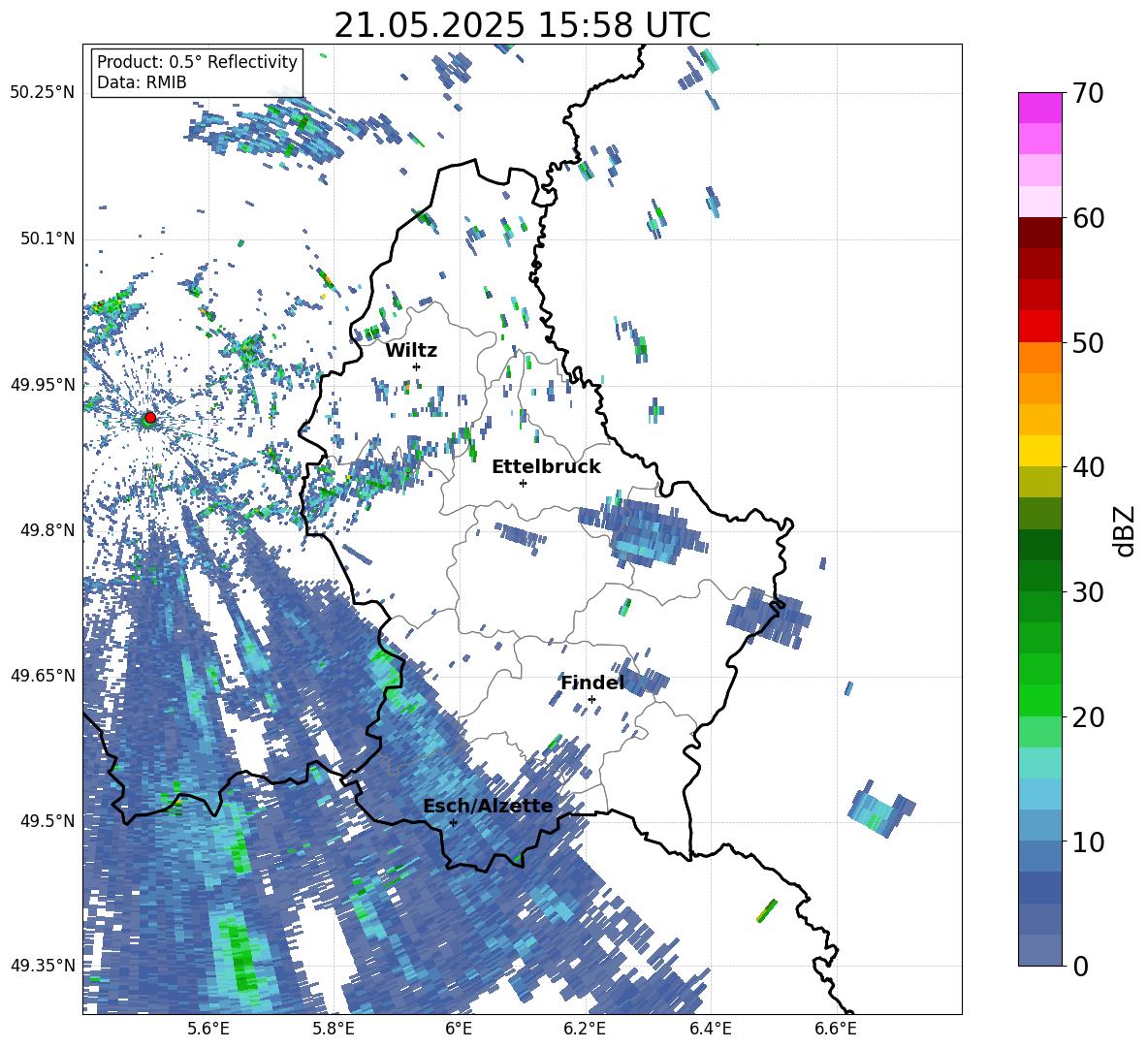Click the 5.8°E longitude tick label
Image resolution: width=1148 pixels, height=1048 pixels.
(x=334, y=1029)
